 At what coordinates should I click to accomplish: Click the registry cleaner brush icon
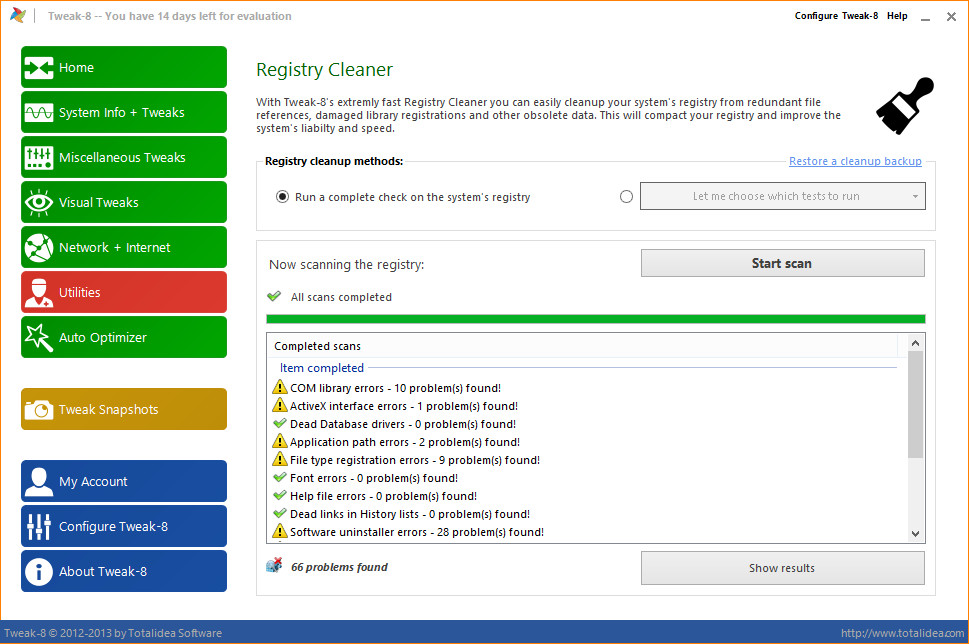905,106
